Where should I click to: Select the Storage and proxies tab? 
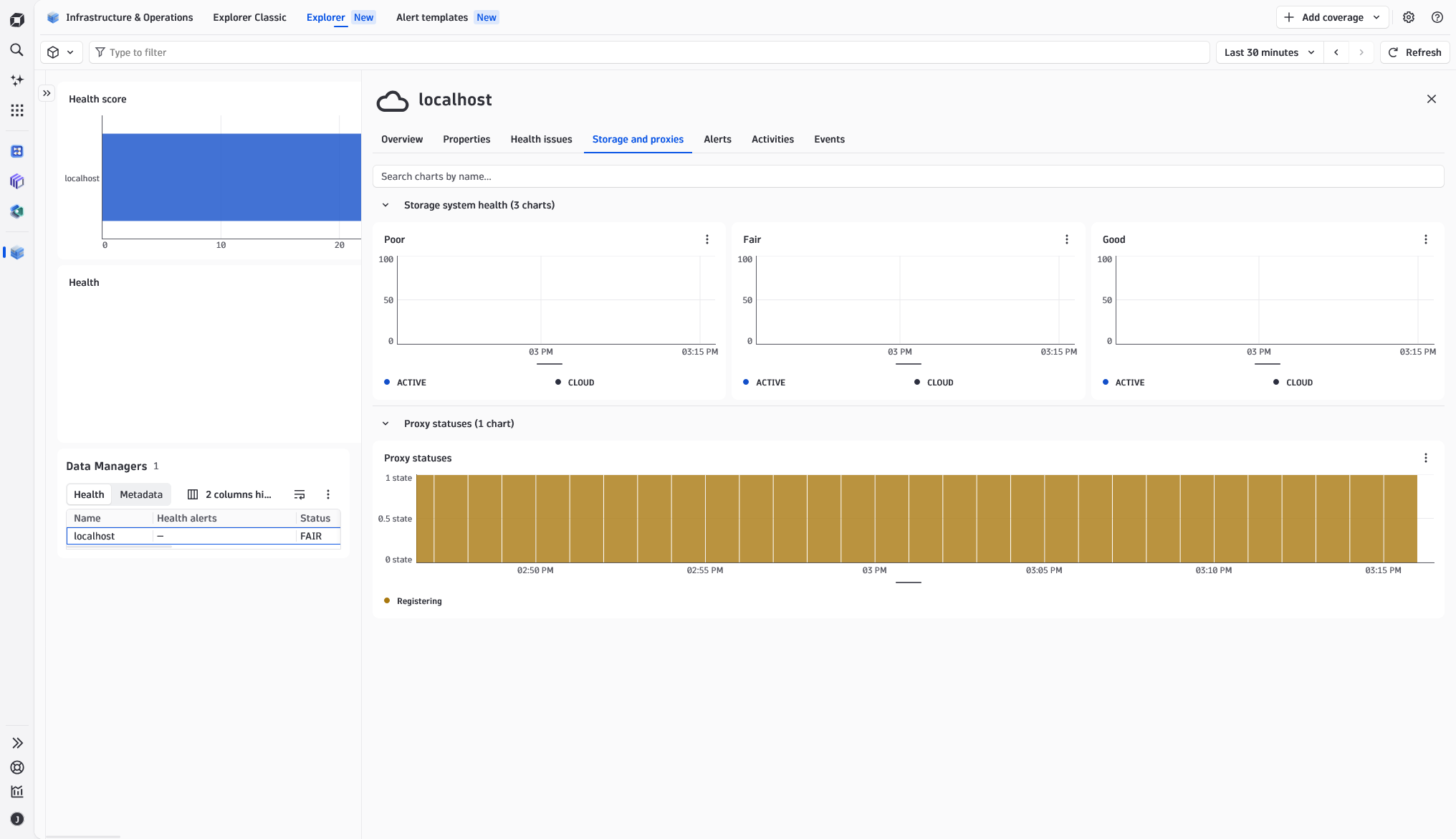pyautogui.click(x=638, y=139)
